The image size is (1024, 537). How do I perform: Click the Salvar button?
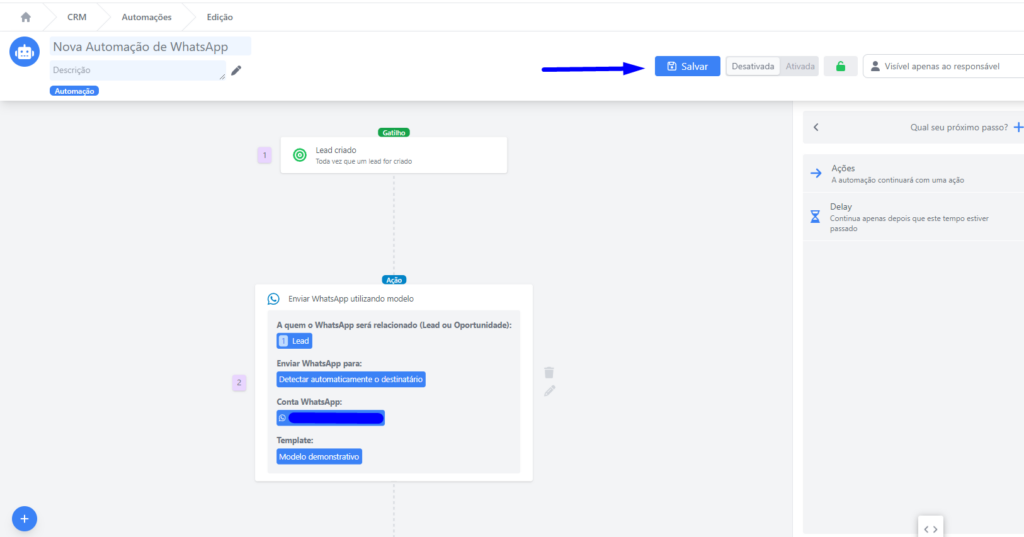687,66
